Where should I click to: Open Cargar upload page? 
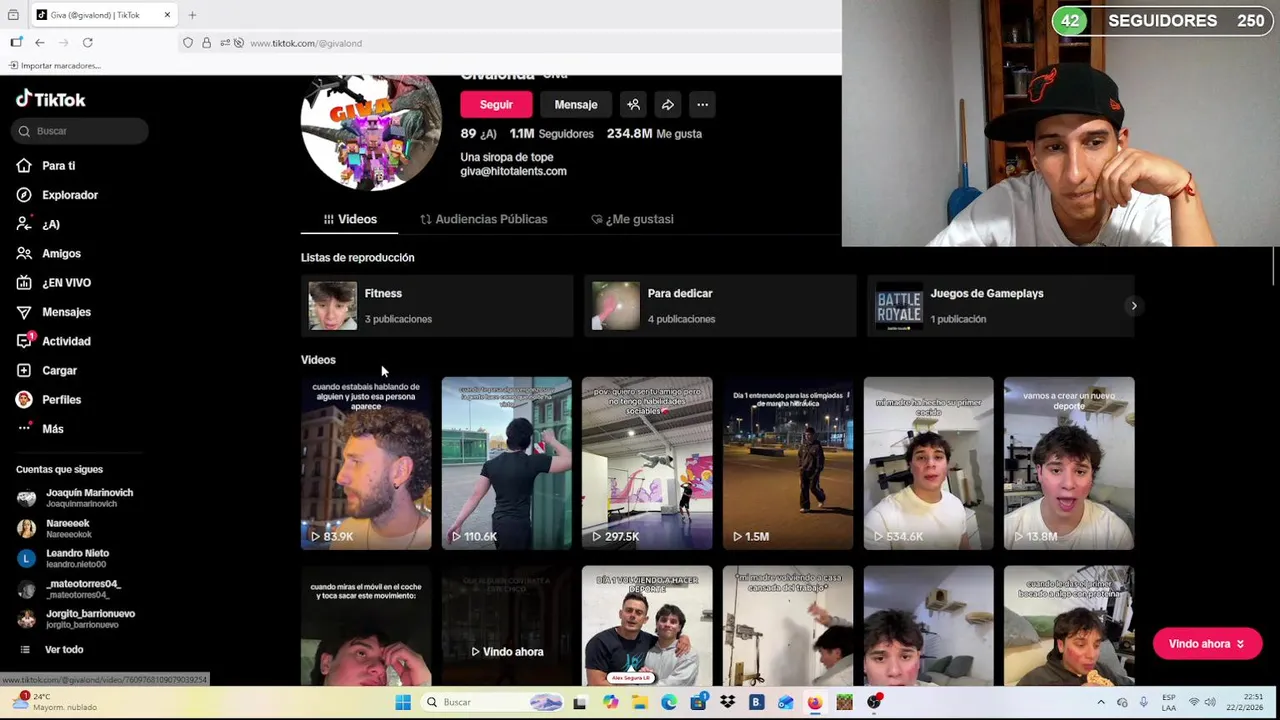47,371
